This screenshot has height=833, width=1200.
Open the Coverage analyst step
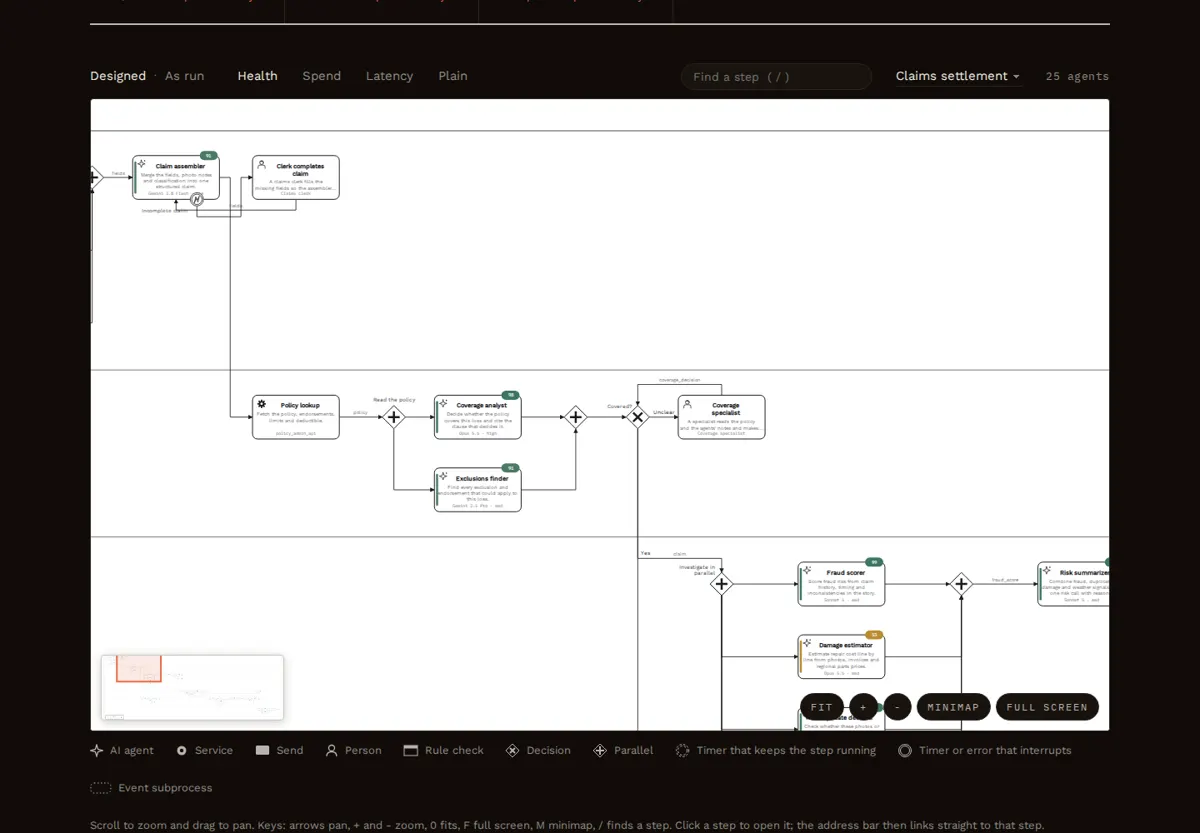click(x=478, y=417)
